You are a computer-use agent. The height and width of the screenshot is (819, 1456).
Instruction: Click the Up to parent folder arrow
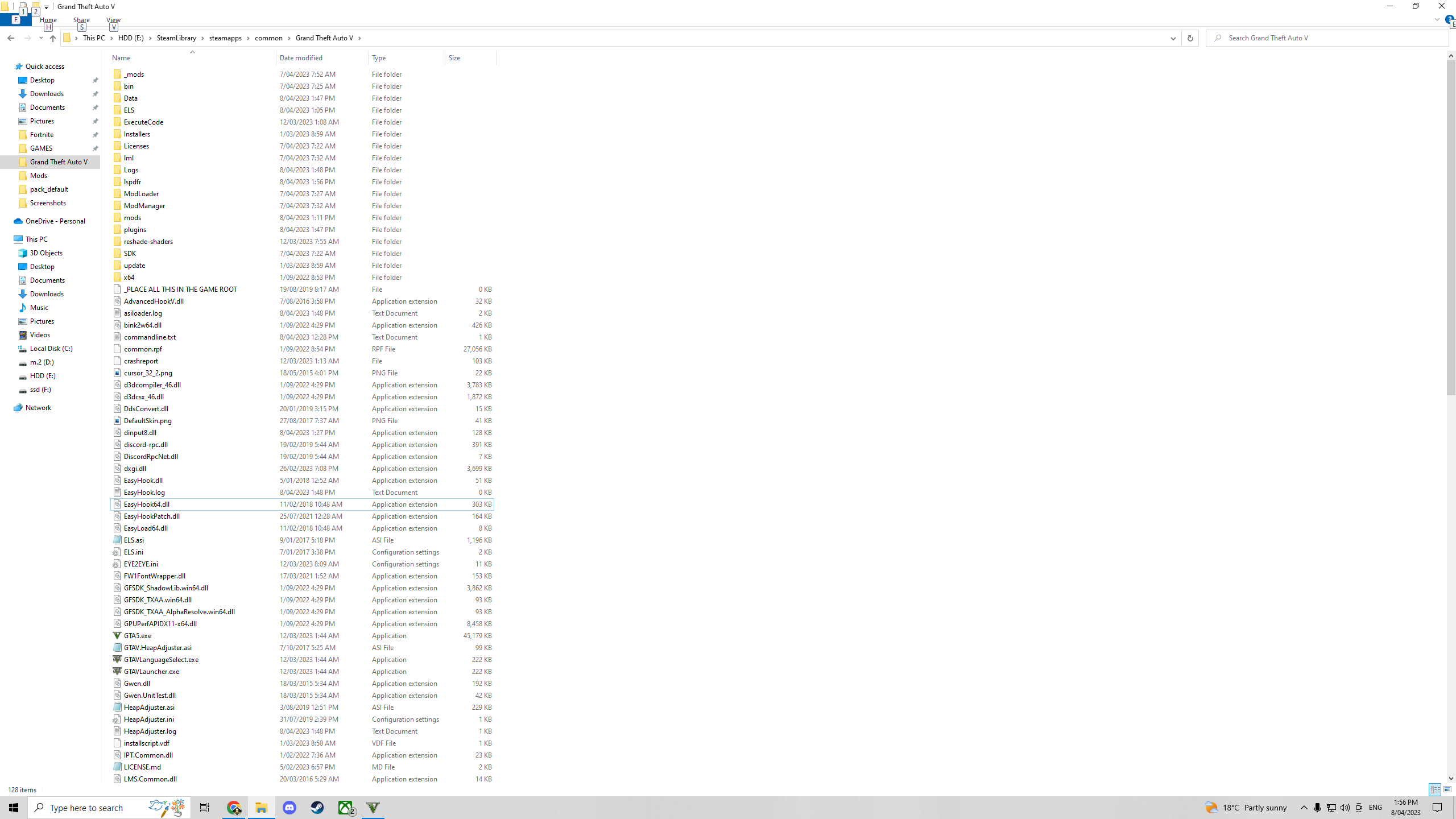pos(52,38)
